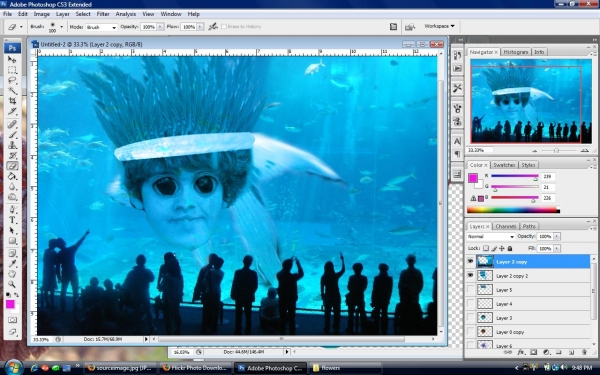Hide the Layer 2 copy 2 layer
This screenshot has width=600, height=375.
pos(470,276)
